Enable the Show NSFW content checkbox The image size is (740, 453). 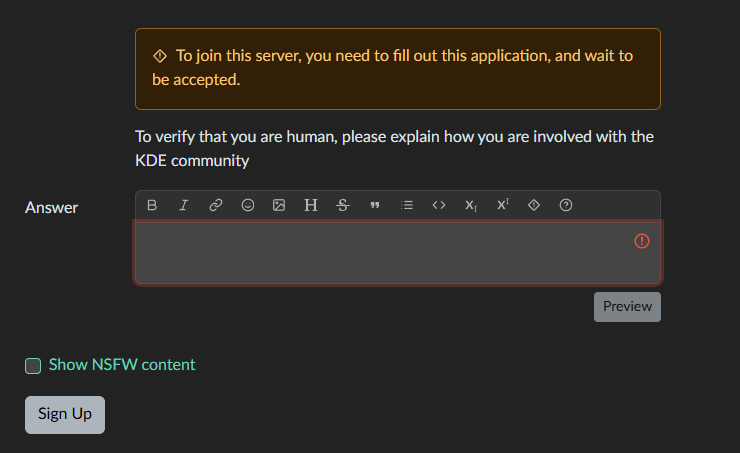(x=33, y=366)
